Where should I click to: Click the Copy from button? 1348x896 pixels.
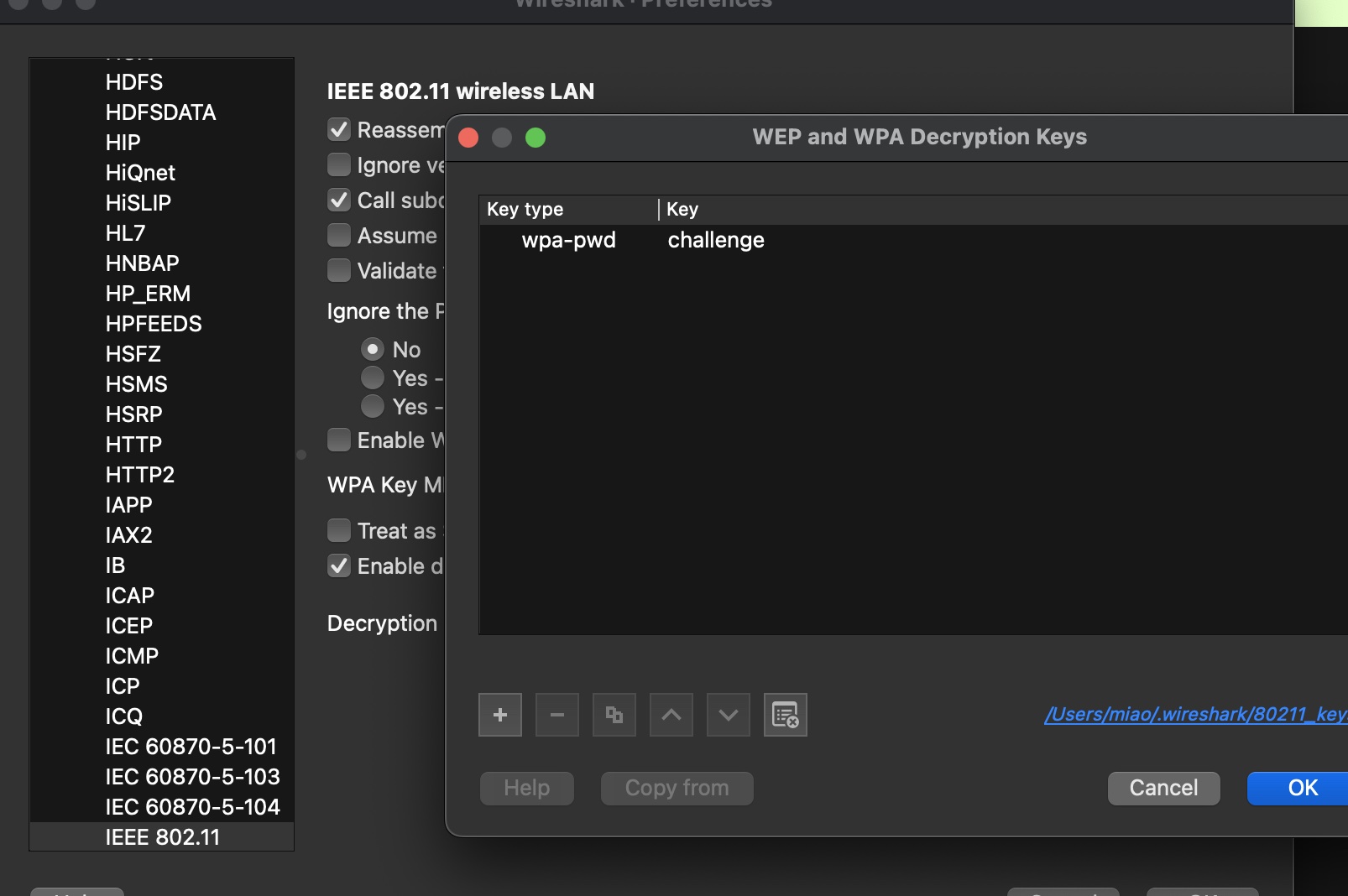click(x=677, y=788)
